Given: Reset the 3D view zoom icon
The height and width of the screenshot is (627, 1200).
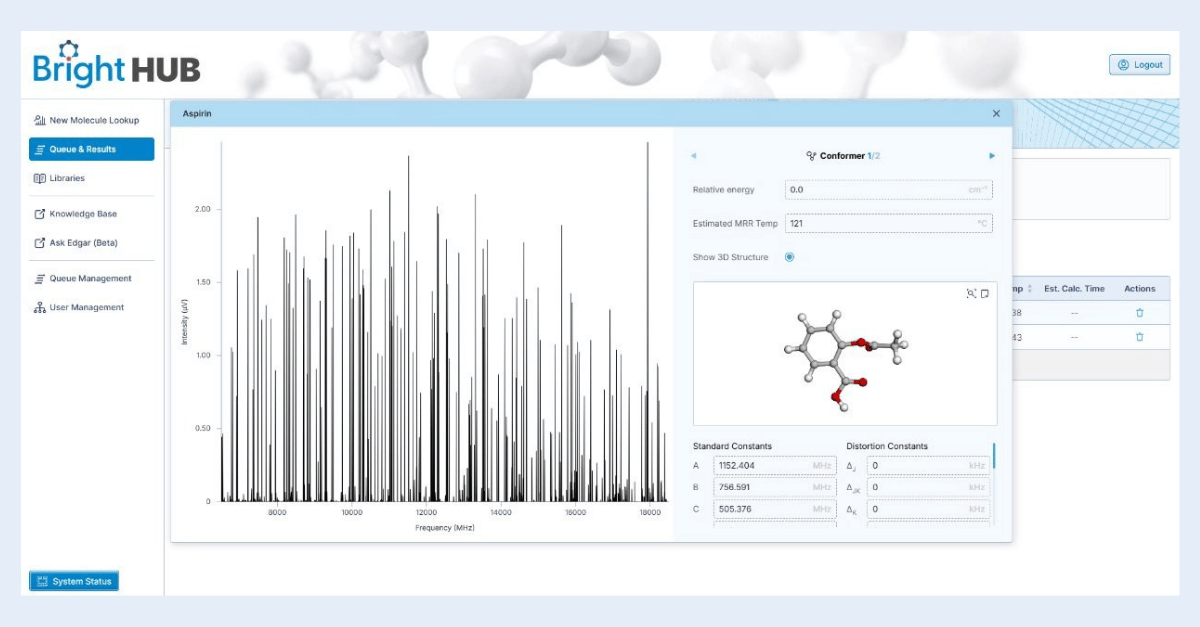Looking at the screenshot, I should (x=971, y=293).
